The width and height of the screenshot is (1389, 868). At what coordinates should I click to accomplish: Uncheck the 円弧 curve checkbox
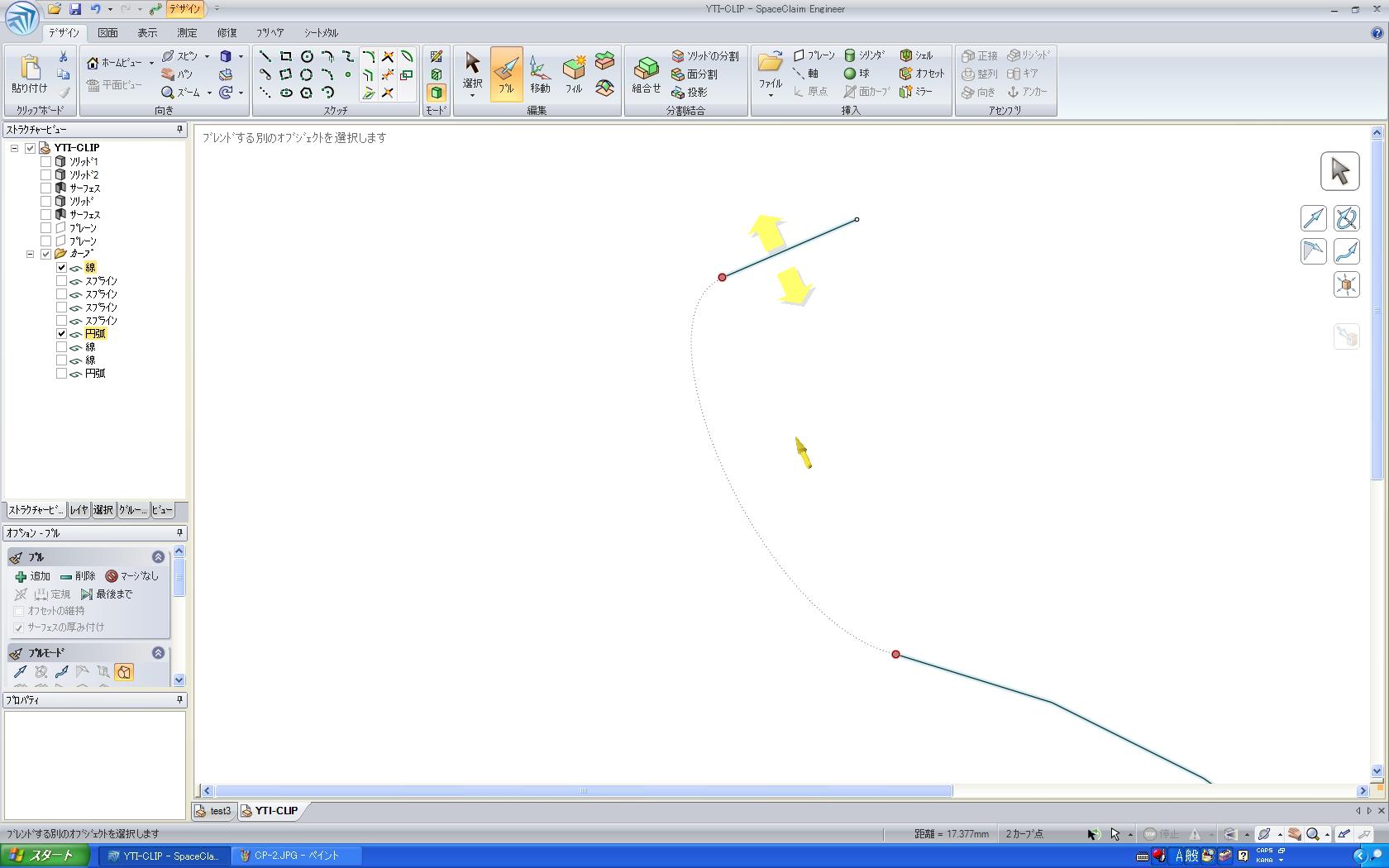click(x=61, y=334)
